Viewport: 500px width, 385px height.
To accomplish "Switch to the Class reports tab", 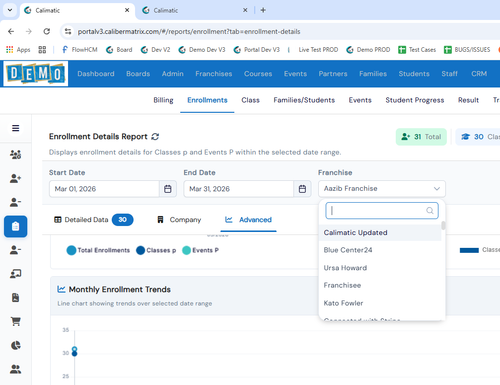I will pyautogui.click(x=250, y=100).
